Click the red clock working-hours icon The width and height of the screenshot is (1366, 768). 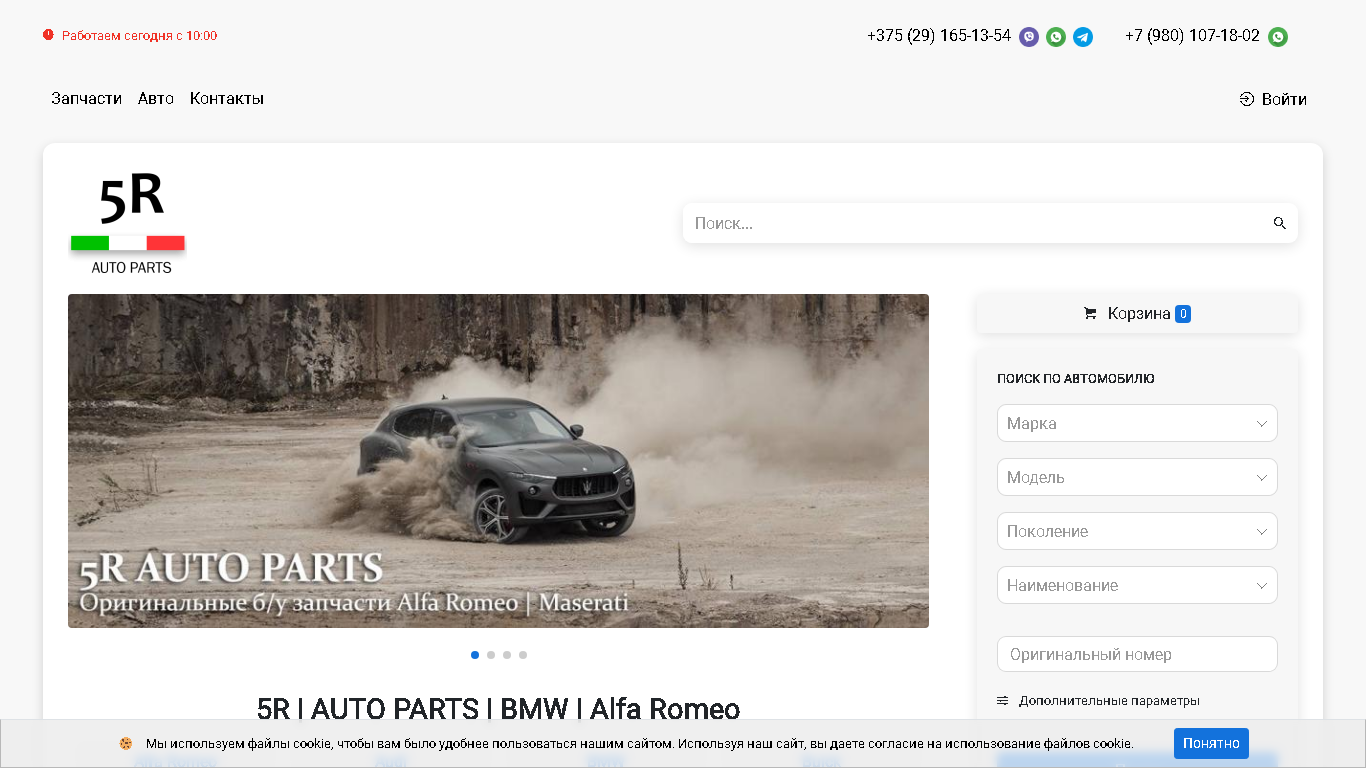(48, 35)
